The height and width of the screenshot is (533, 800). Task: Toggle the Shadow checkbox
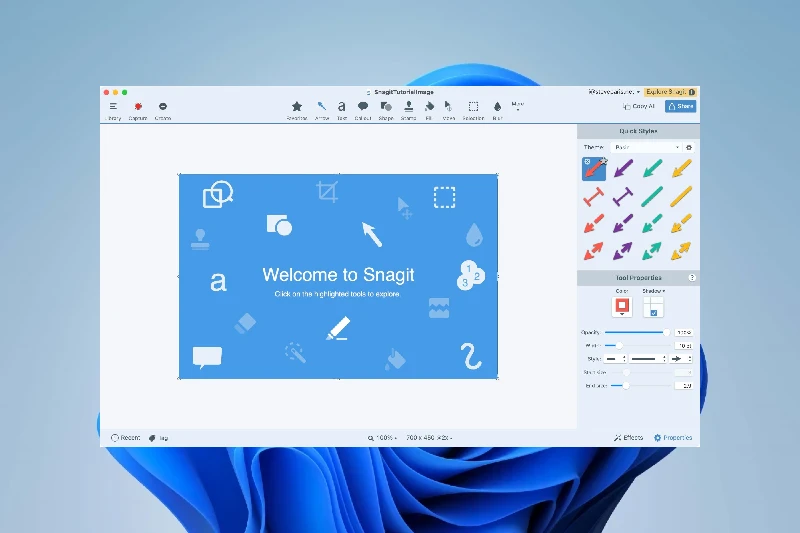coord(654,313)
